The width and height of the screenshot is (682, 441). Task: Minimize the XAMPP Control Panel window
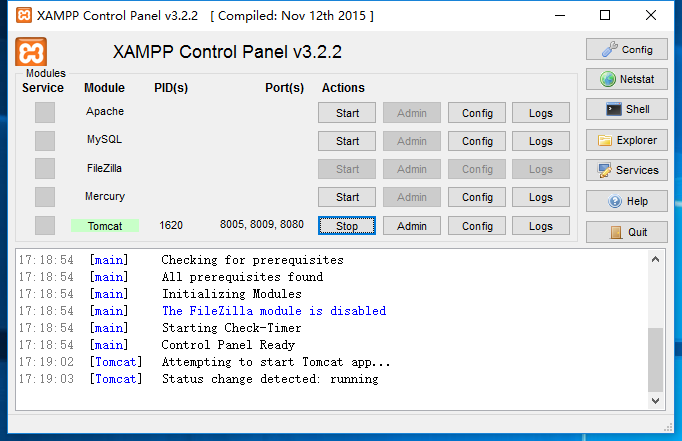coord(560,16)
